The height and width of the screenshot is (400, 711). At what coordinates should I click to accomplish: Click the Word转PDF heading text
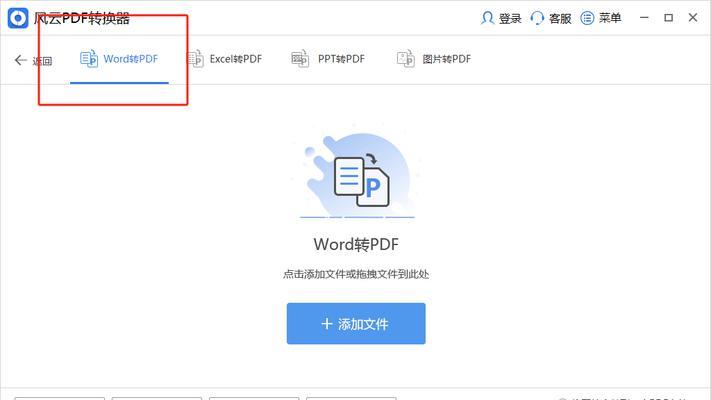pyautogui.click(x=356, y=244)
